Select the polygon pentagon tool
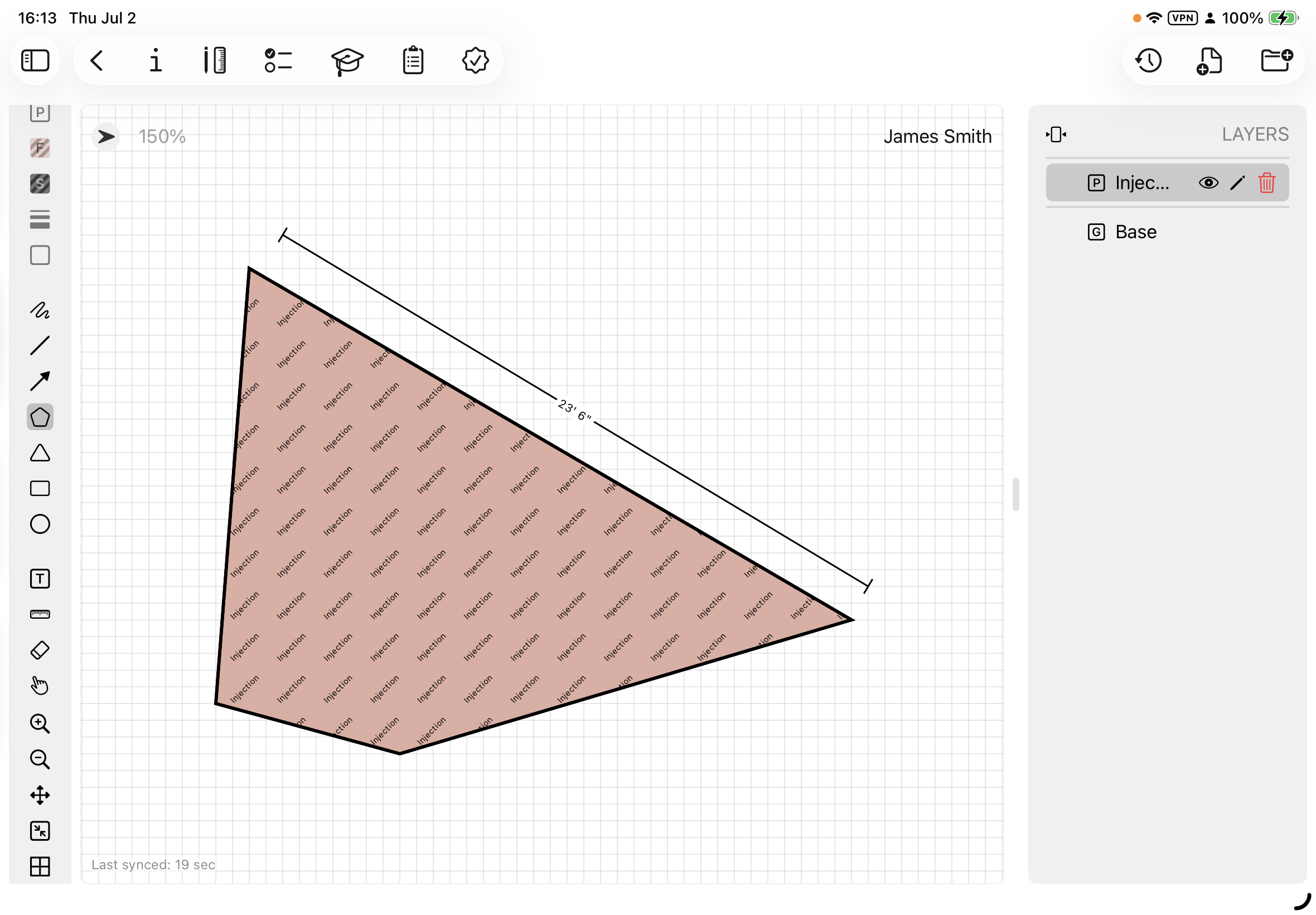The image size is (1316, 915). coord(40,417)
